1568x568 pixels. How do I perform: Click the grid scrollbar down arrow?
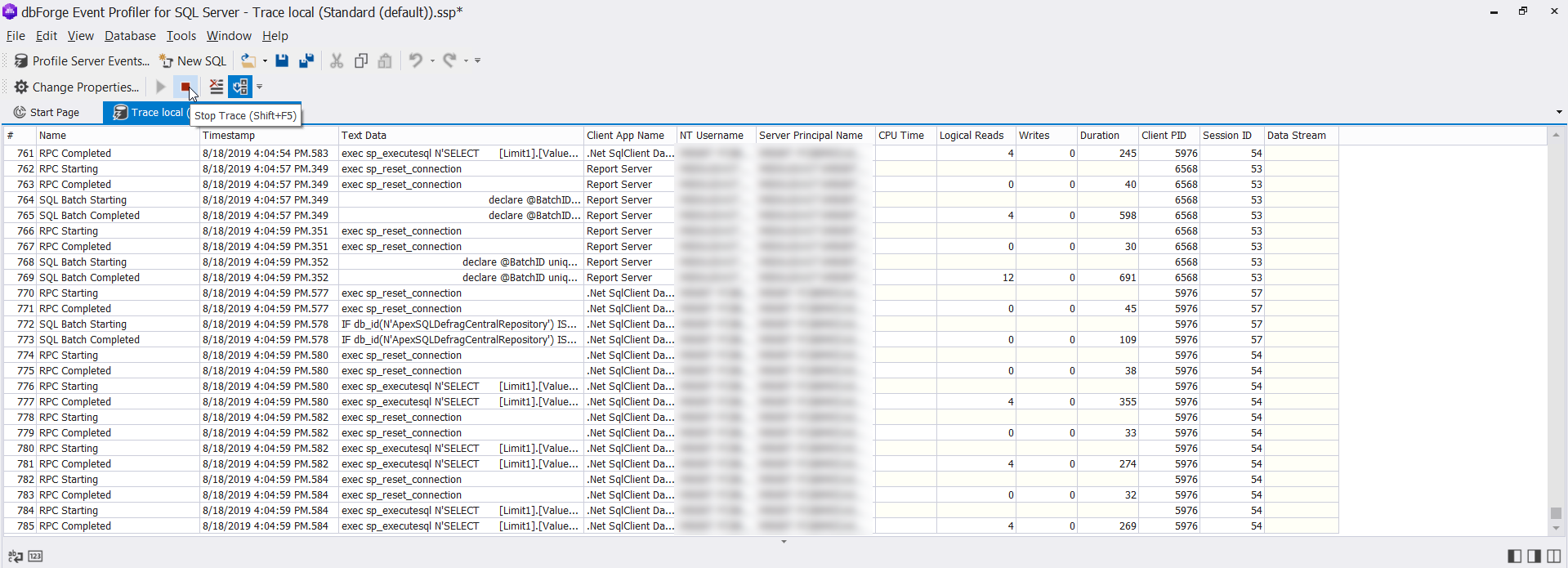click(1556, 528)
